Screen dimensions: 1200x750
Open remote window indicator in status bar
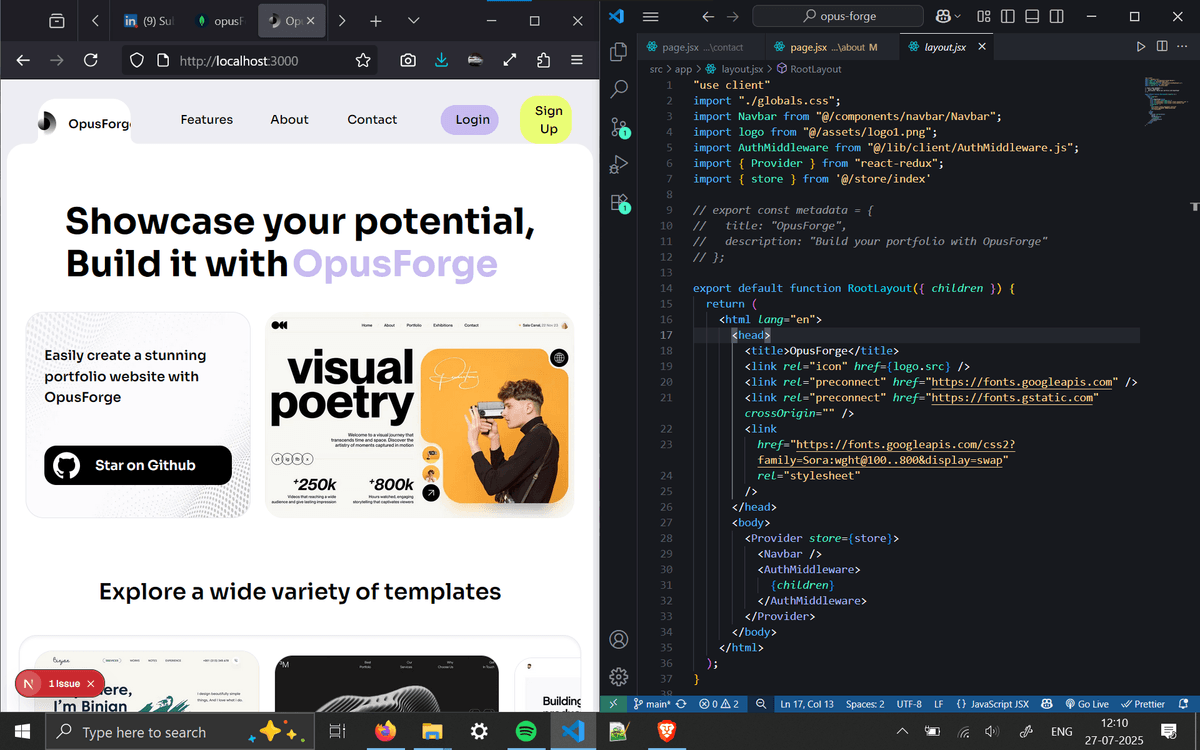612,704
